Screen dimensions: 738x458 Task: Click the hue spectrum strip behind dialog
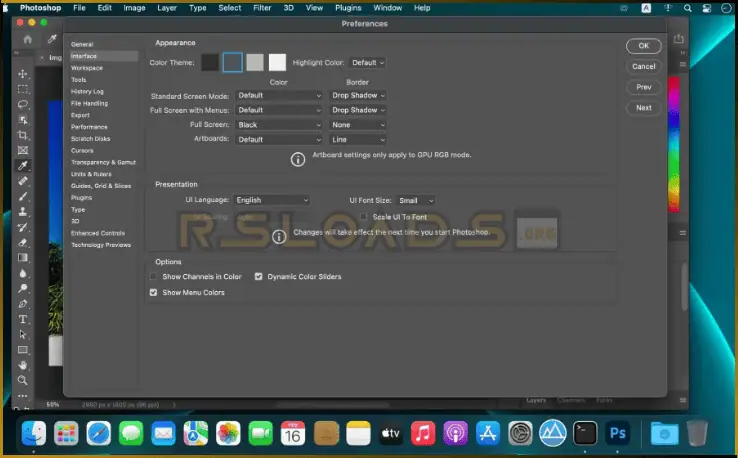(x=674, y=144)
